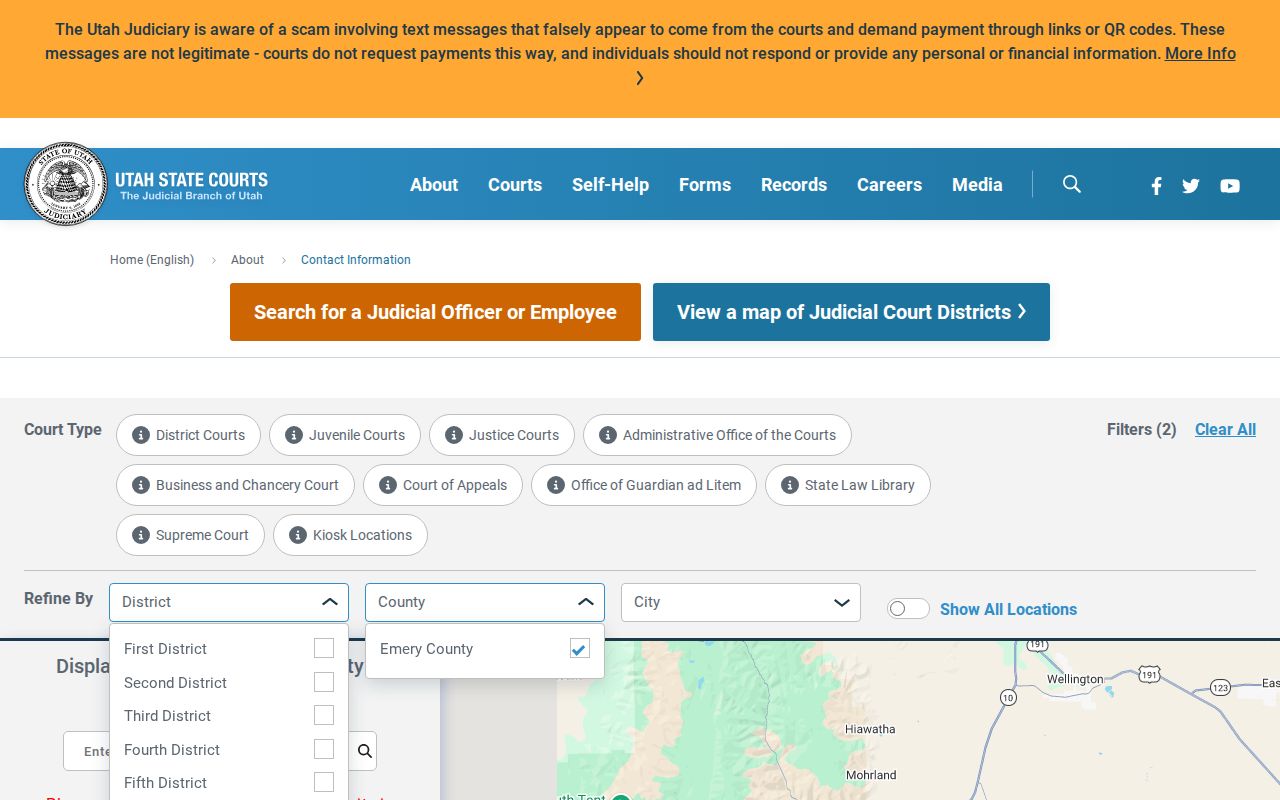Check the First District checkbox

tap(324, 648)
